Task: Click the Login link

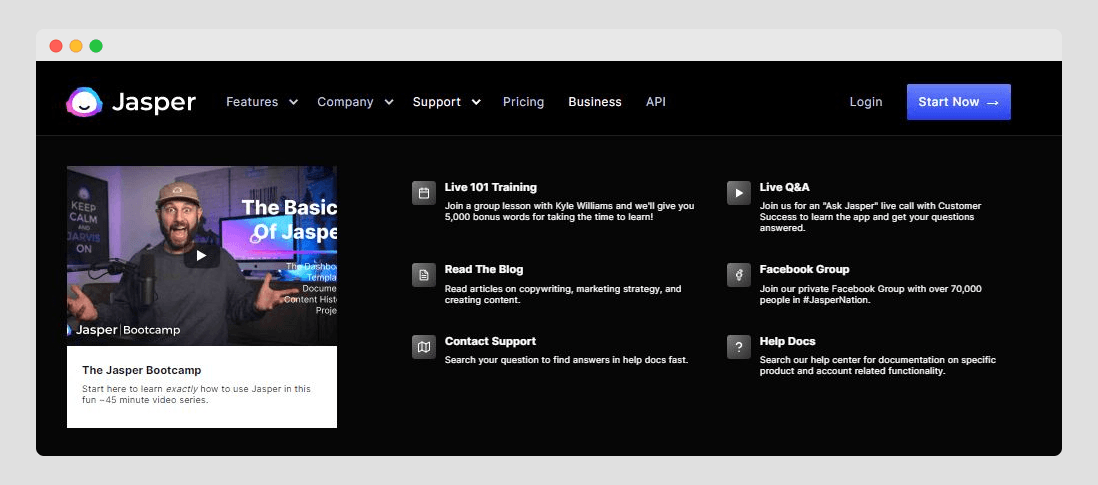Action: tap(866, 102)
